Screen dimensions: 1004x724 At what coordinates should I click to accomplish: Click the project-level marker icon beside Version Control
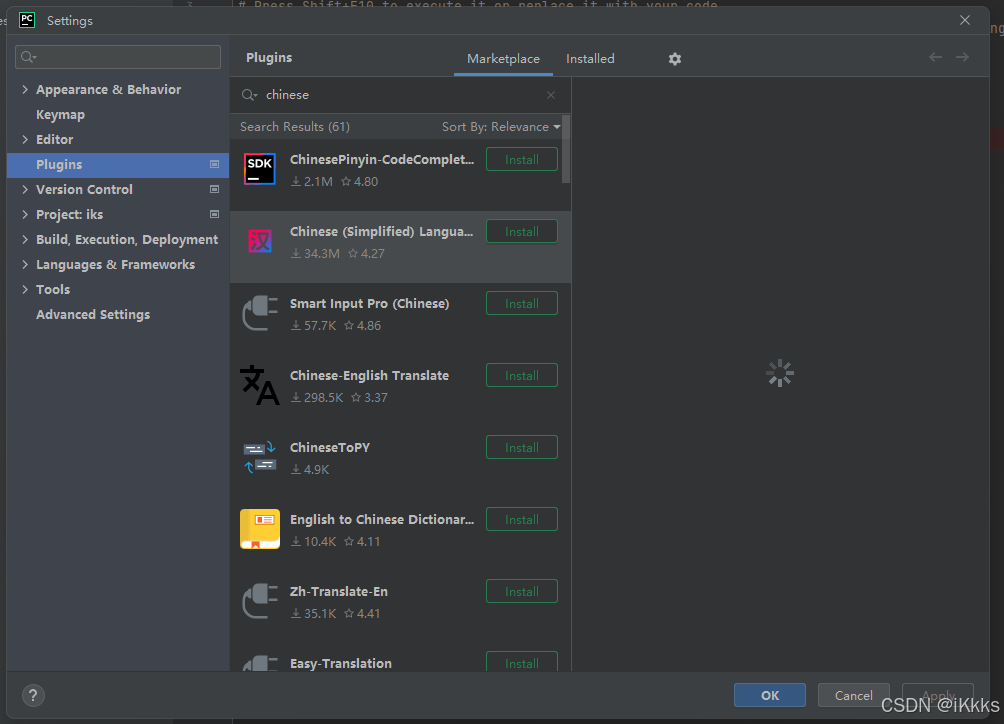(x=215, y=189)
